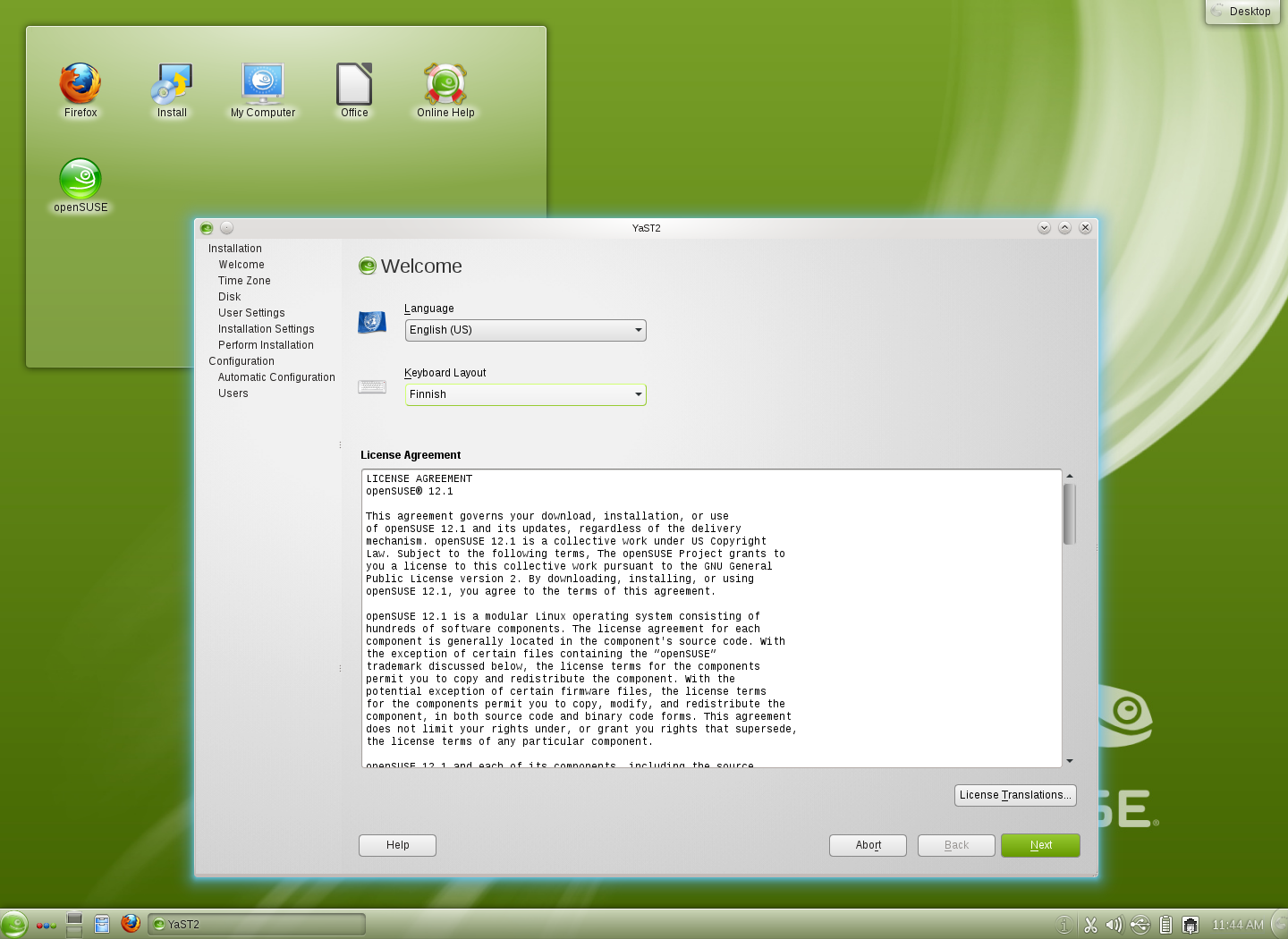Open the network management tray icon

(x=1191, y=925)
